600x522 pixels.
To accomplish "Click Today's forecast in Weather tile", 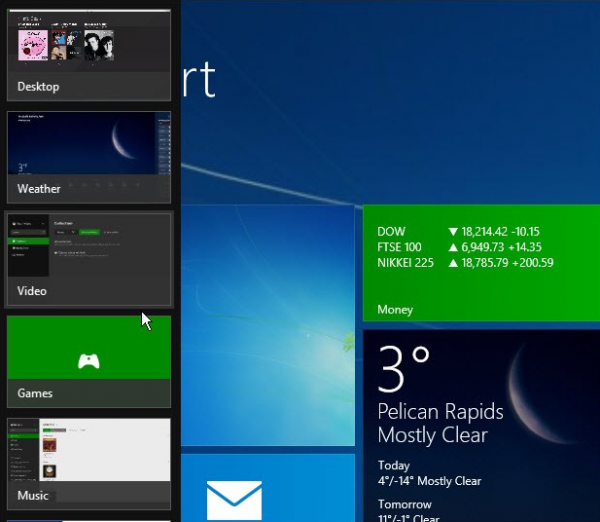I will click(429, 474).
